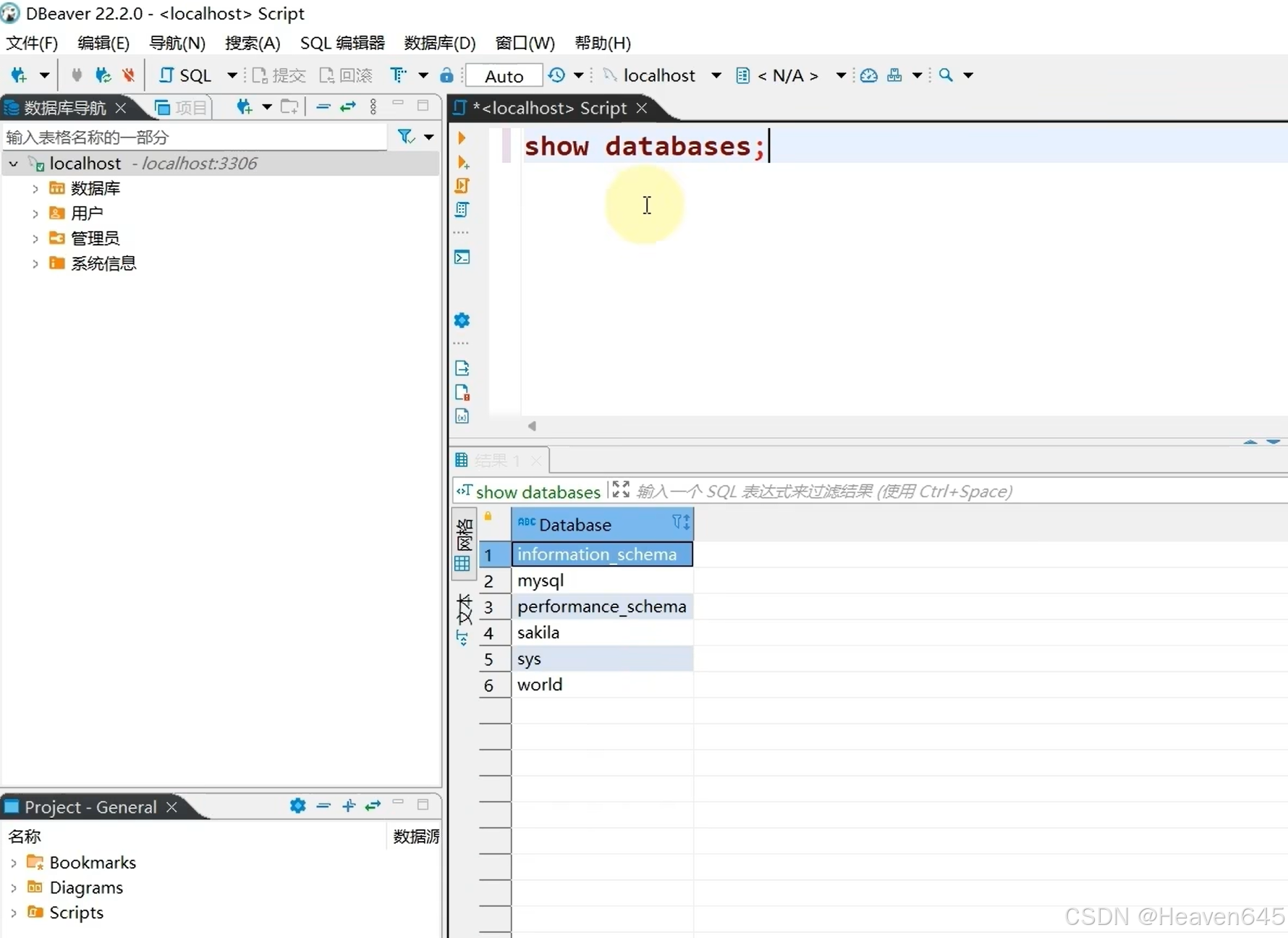The height and width of the screenshot is (938, 1288).
Task: Open the < N/A > active schema selector
Action: click(x=790, y=75)
